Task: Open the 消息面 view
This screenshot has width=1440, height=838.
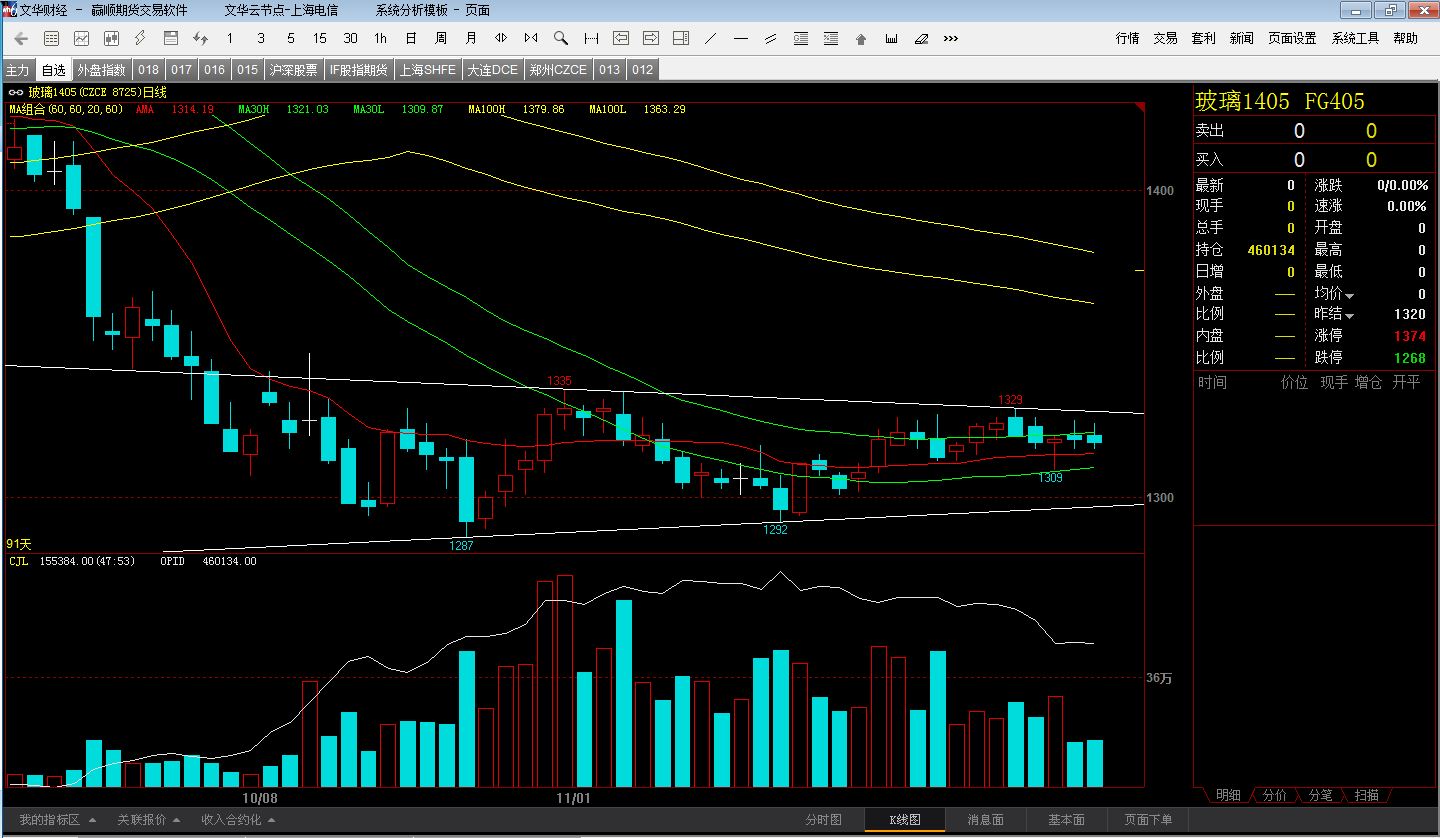Action: coord(985,820)
